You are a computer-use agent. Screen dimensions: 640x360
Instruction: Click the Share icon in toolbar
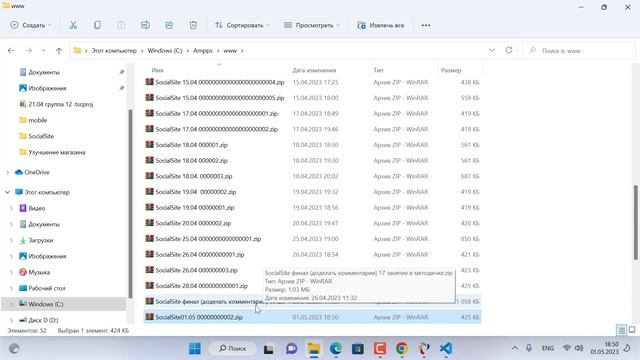169,25
